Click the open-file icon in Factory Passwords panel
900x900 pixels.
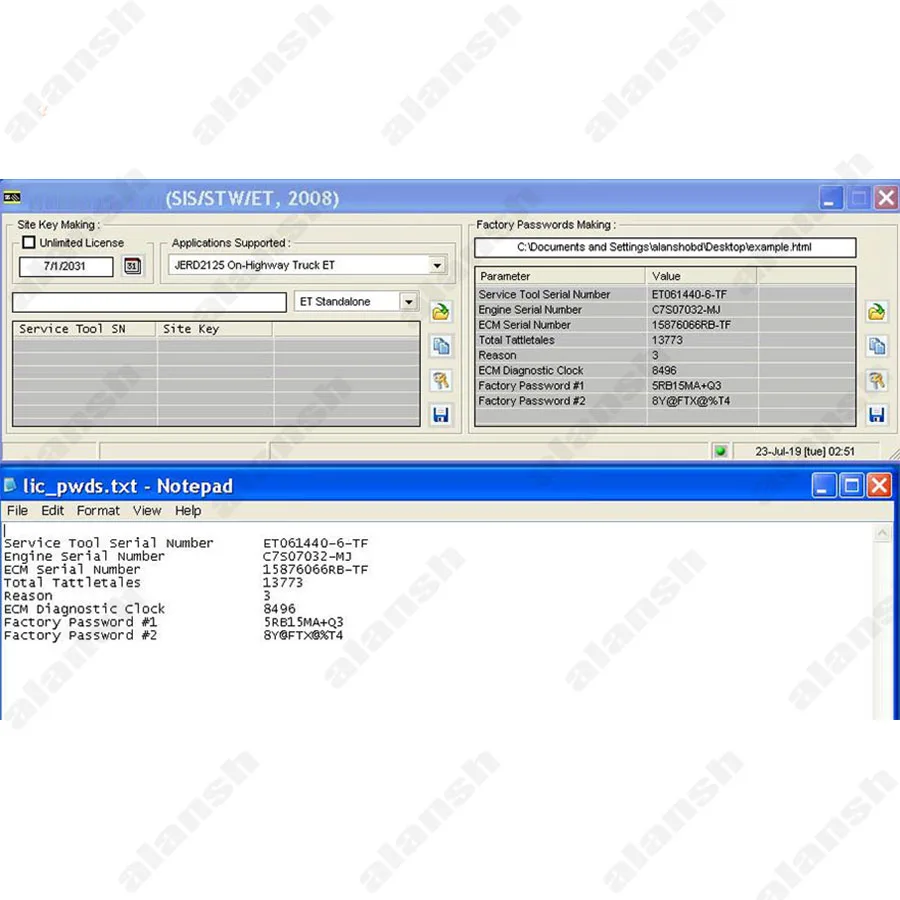tap(876, 312)
